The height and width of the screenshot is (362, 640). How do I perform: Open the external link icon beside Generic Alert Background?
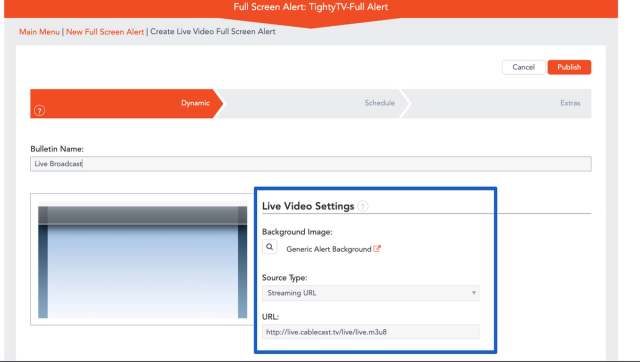(377, 249)
